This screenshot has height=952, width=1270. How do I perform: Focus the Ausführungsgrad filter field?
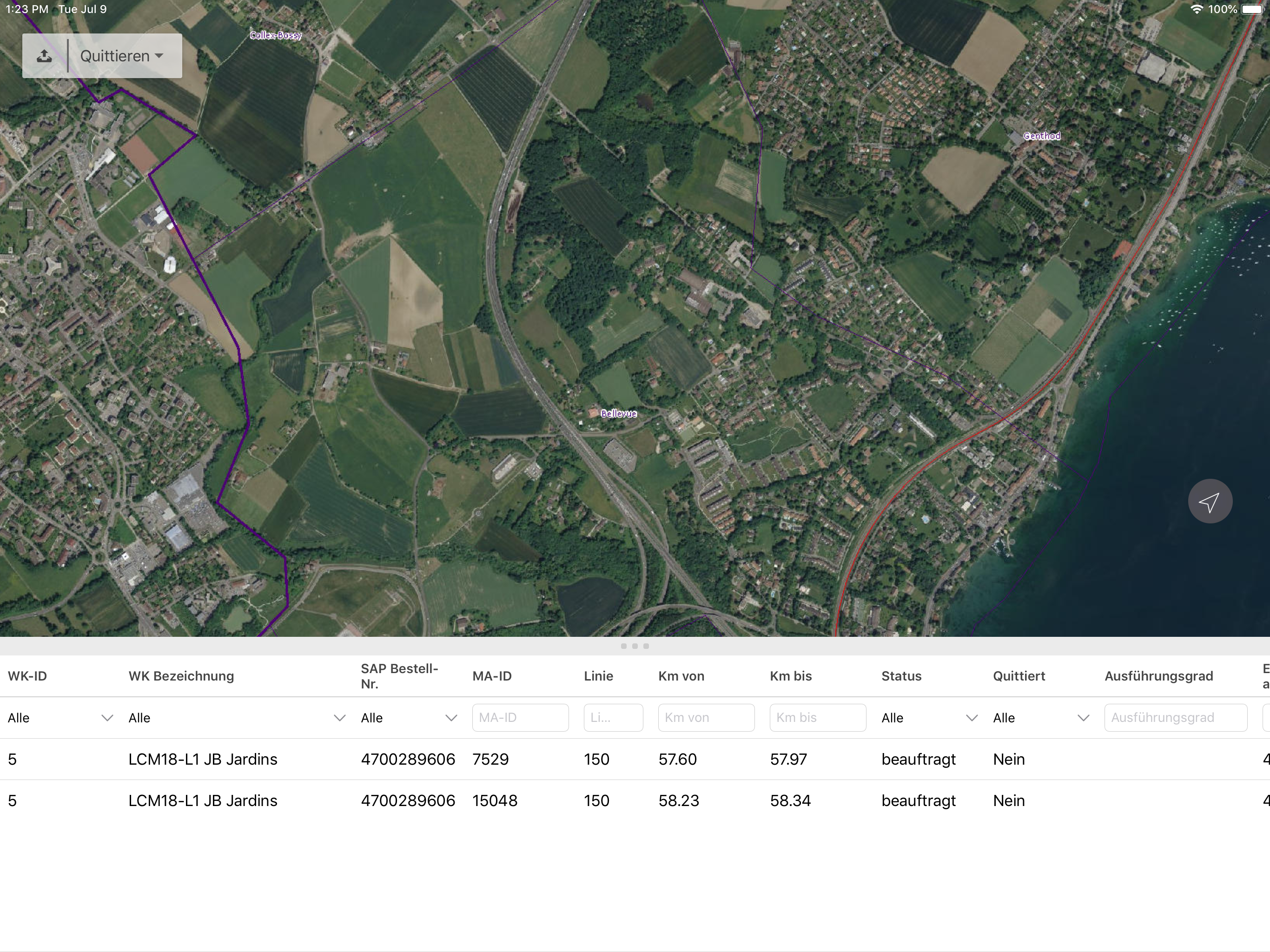coord(1176,718)
